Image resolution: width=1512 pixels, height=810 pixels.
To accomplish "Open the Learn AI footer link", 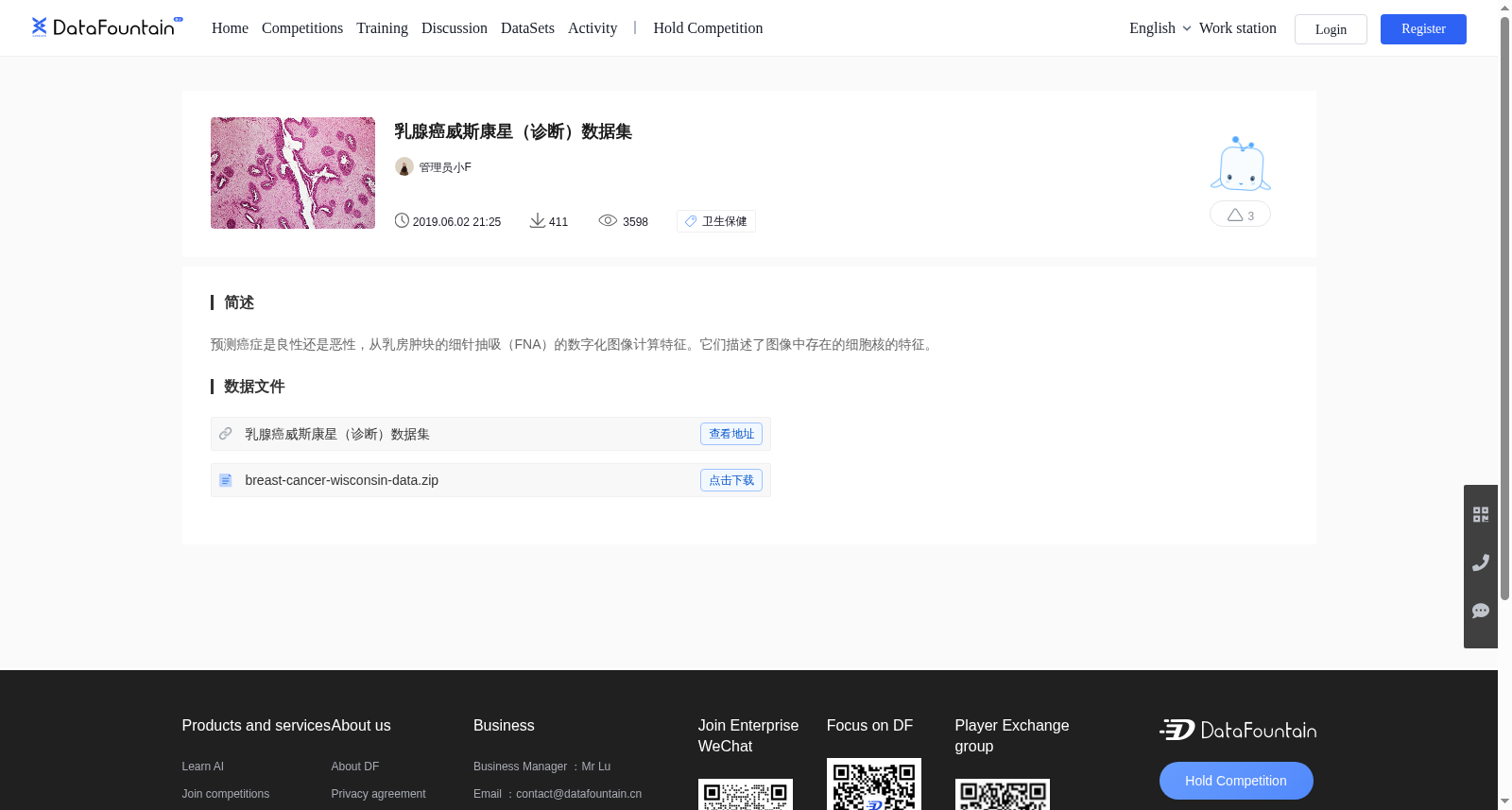I will 203,767.
